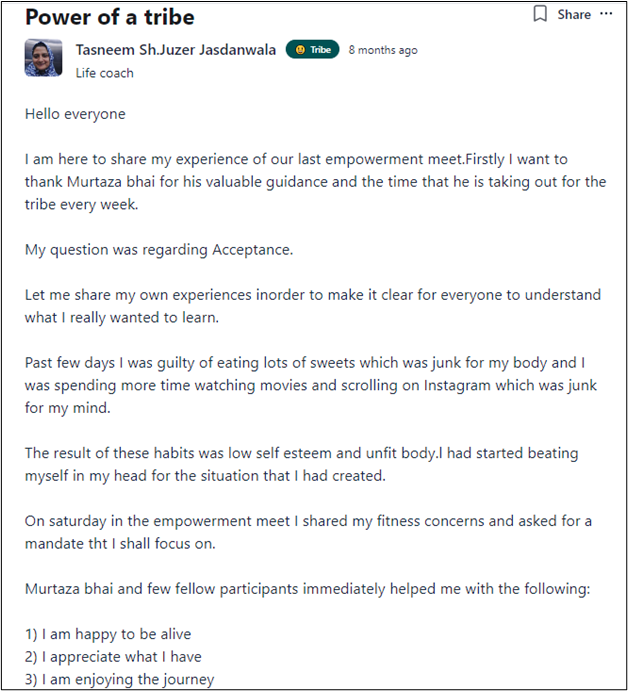Click the Life coach subtitle
628x691 pixels.
[x=104, y=73]
